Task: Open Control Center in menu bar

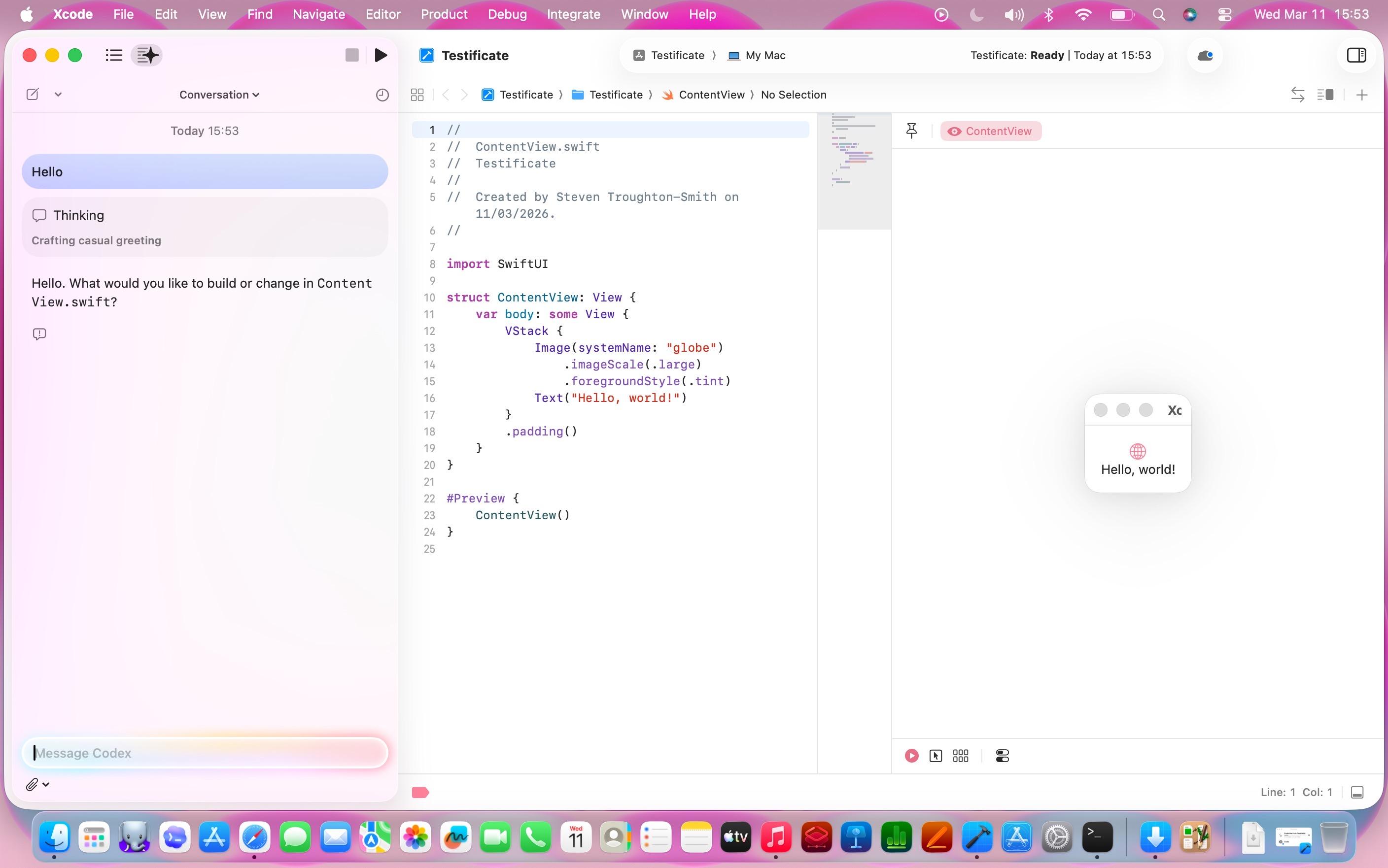Action: click(x=1224, y=14)
